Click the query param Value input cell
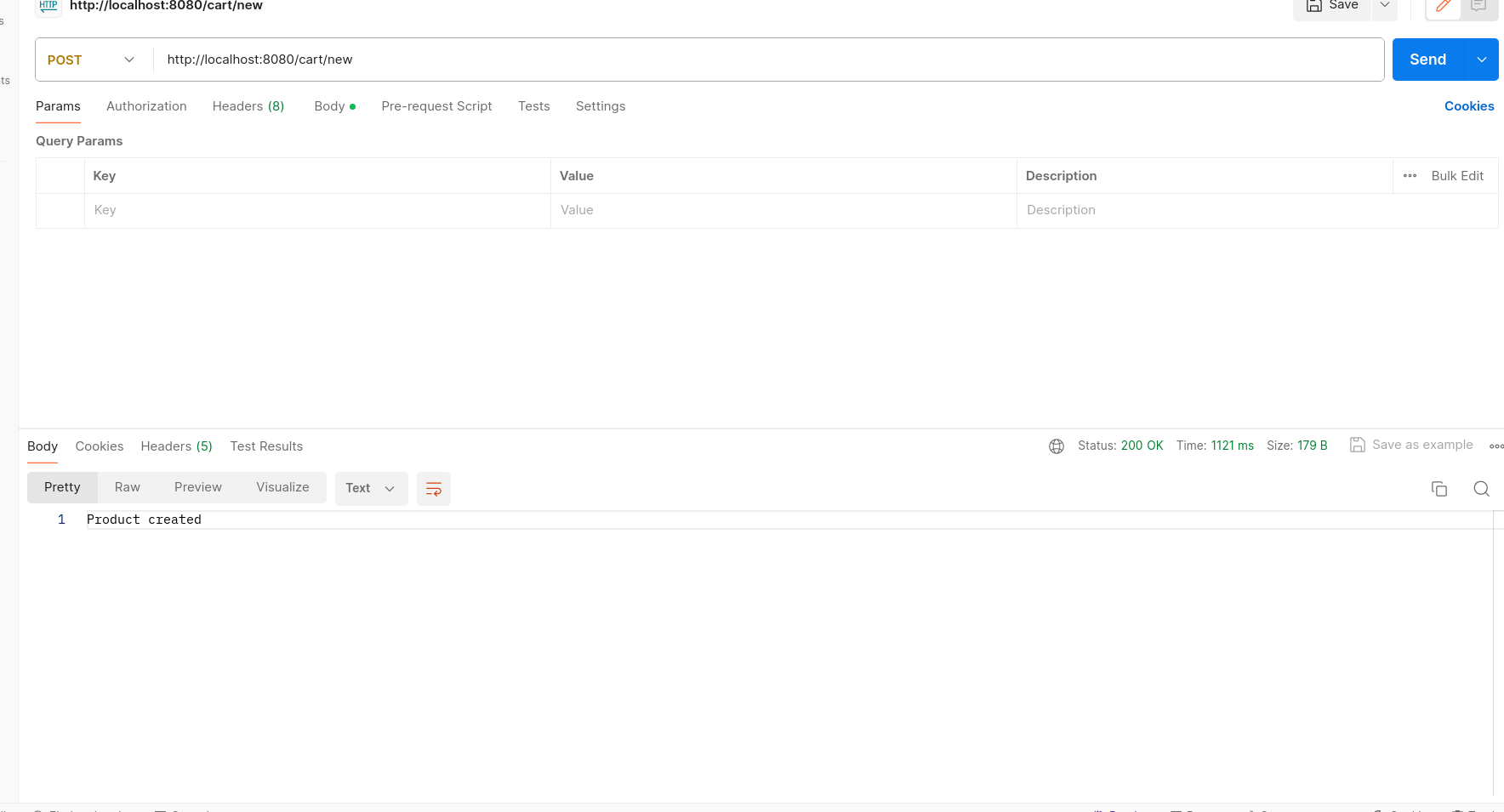 pyautogui.click(x=783, y=210)
